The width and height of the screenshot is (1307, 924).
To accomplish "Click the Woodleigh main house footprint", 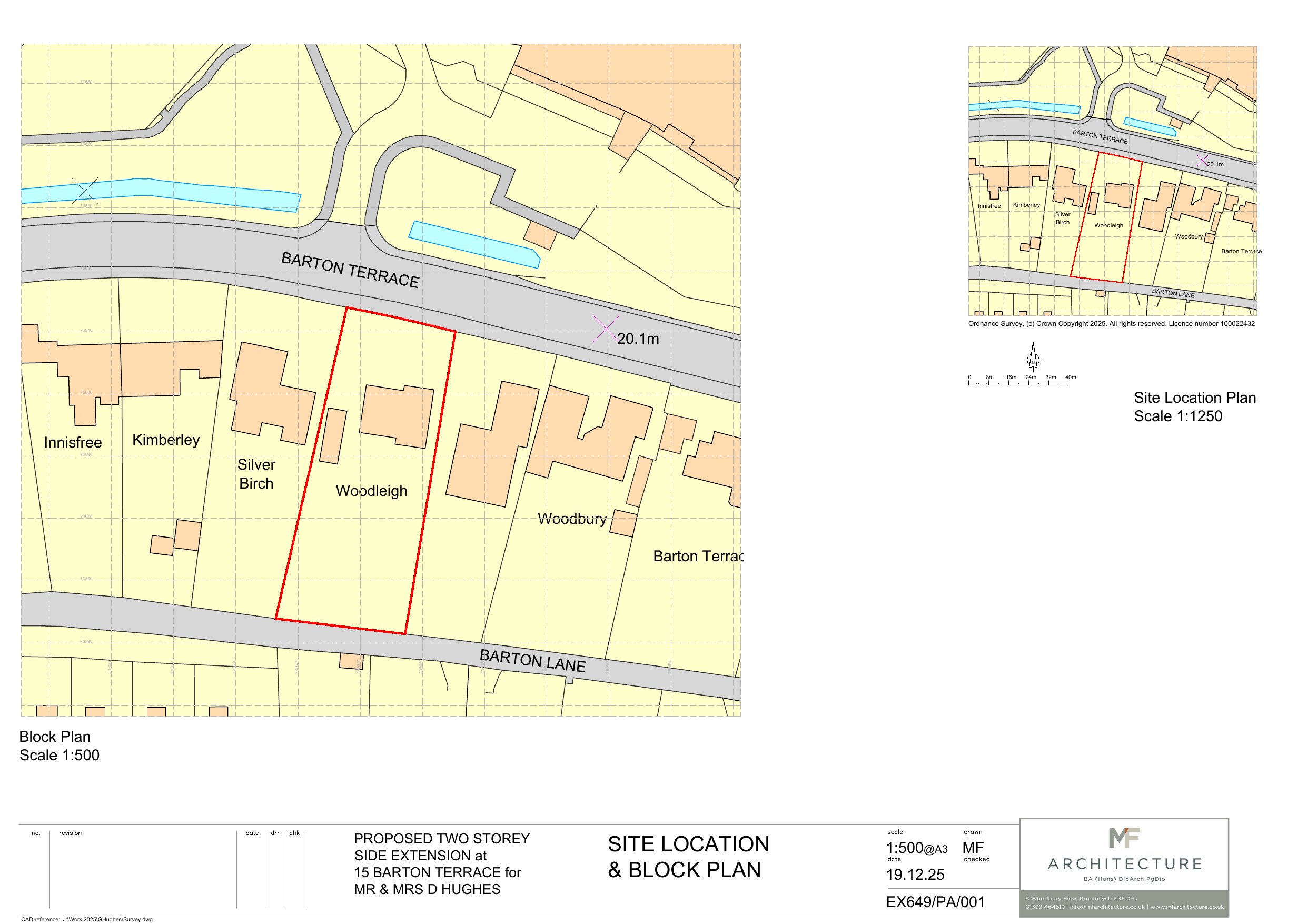I will (397, 416).
